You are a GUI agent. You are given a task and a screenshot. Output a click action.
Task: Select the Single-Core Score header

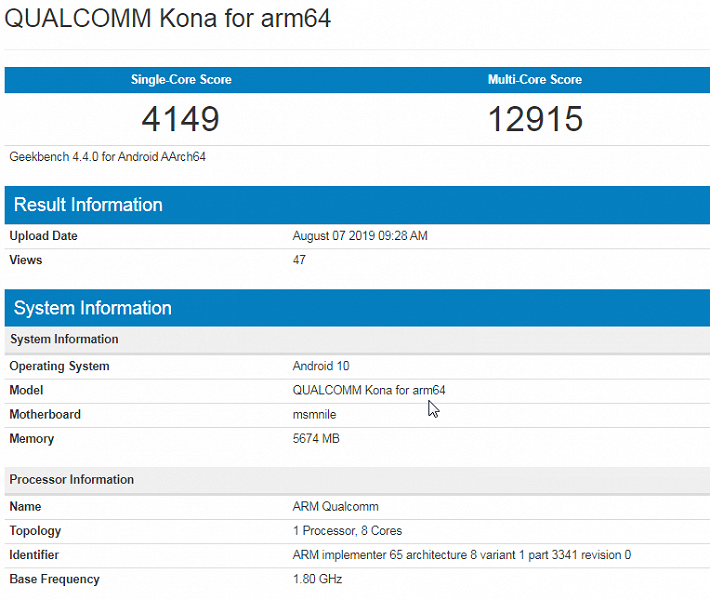(x=181, y=80)
